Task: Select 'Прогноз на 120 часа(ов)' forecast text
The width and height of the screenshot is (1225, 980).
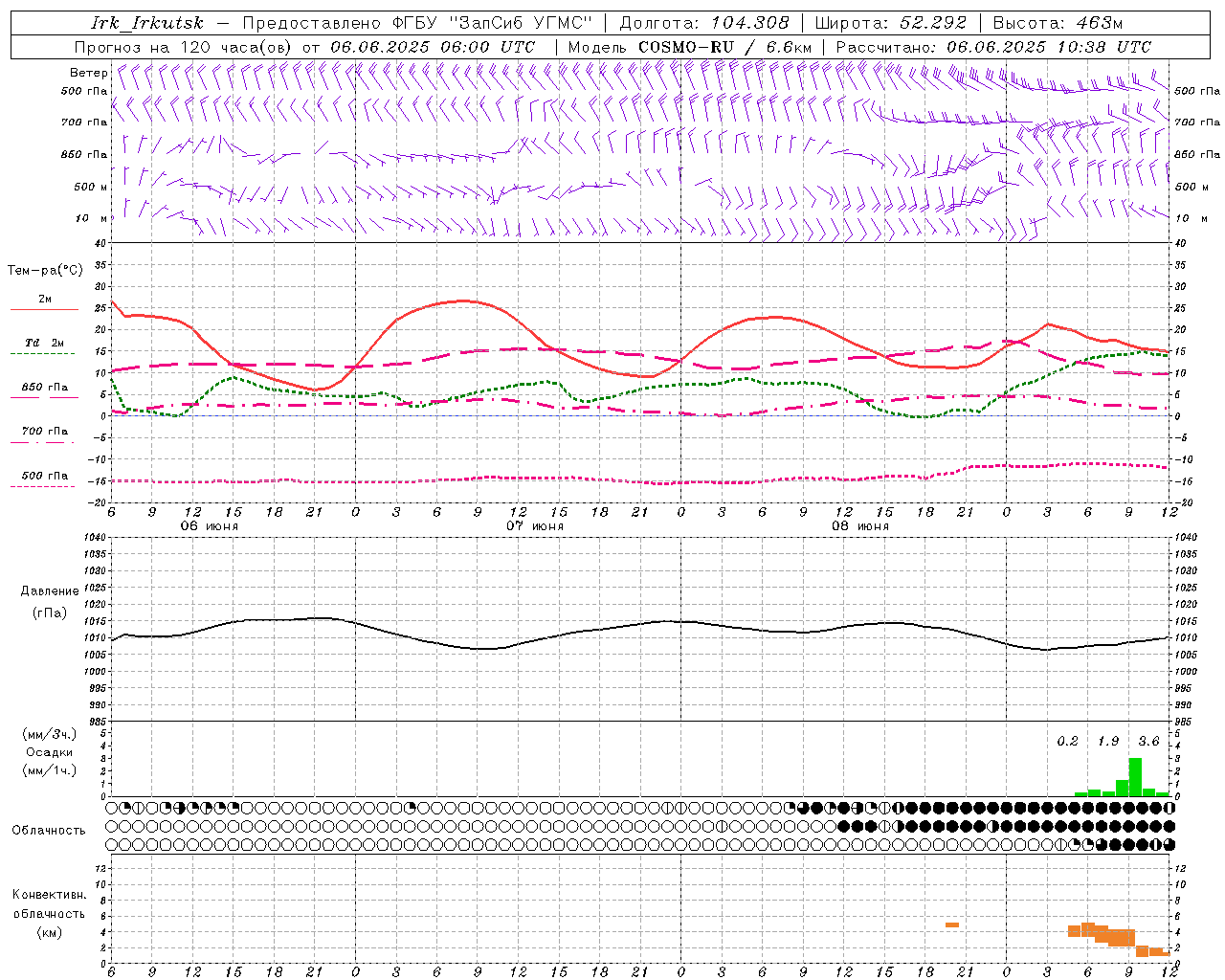Action: point(185,47)
